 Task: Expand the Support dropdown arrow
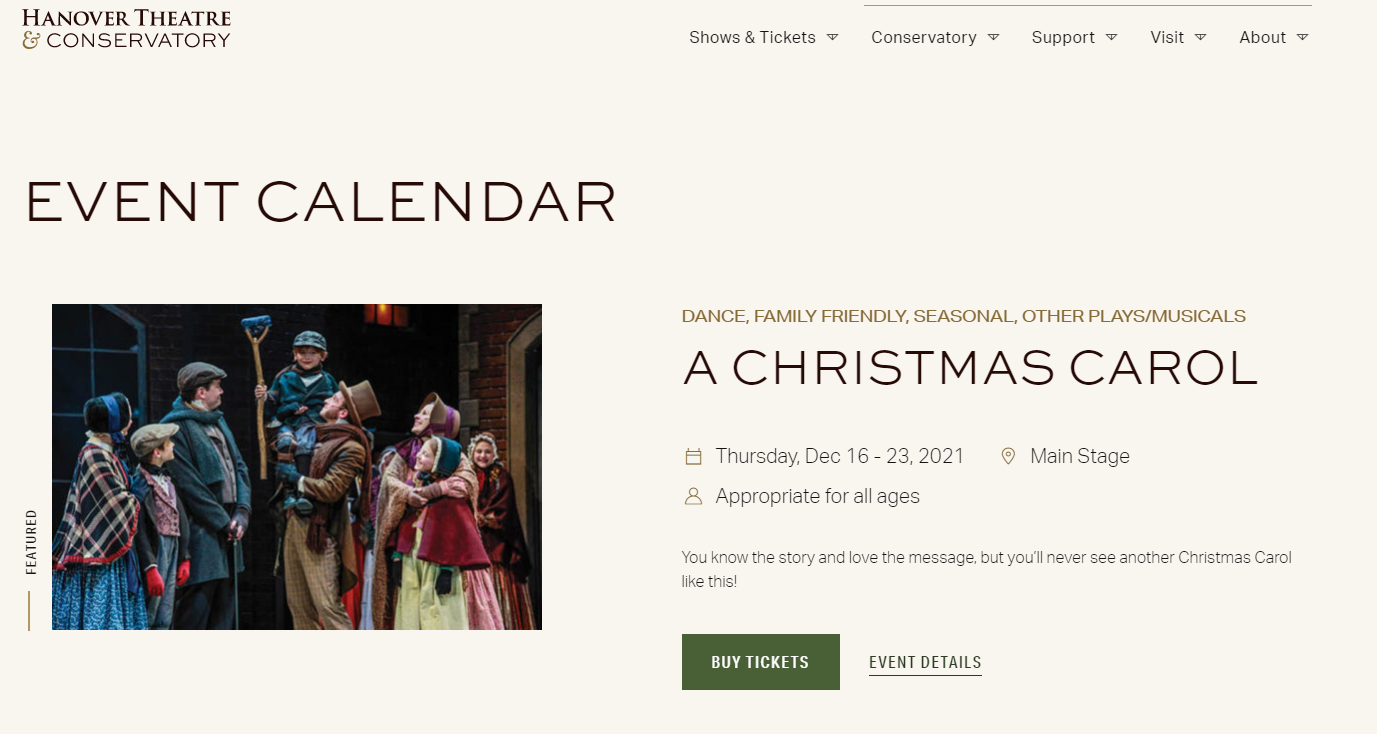coord(1111,38)
